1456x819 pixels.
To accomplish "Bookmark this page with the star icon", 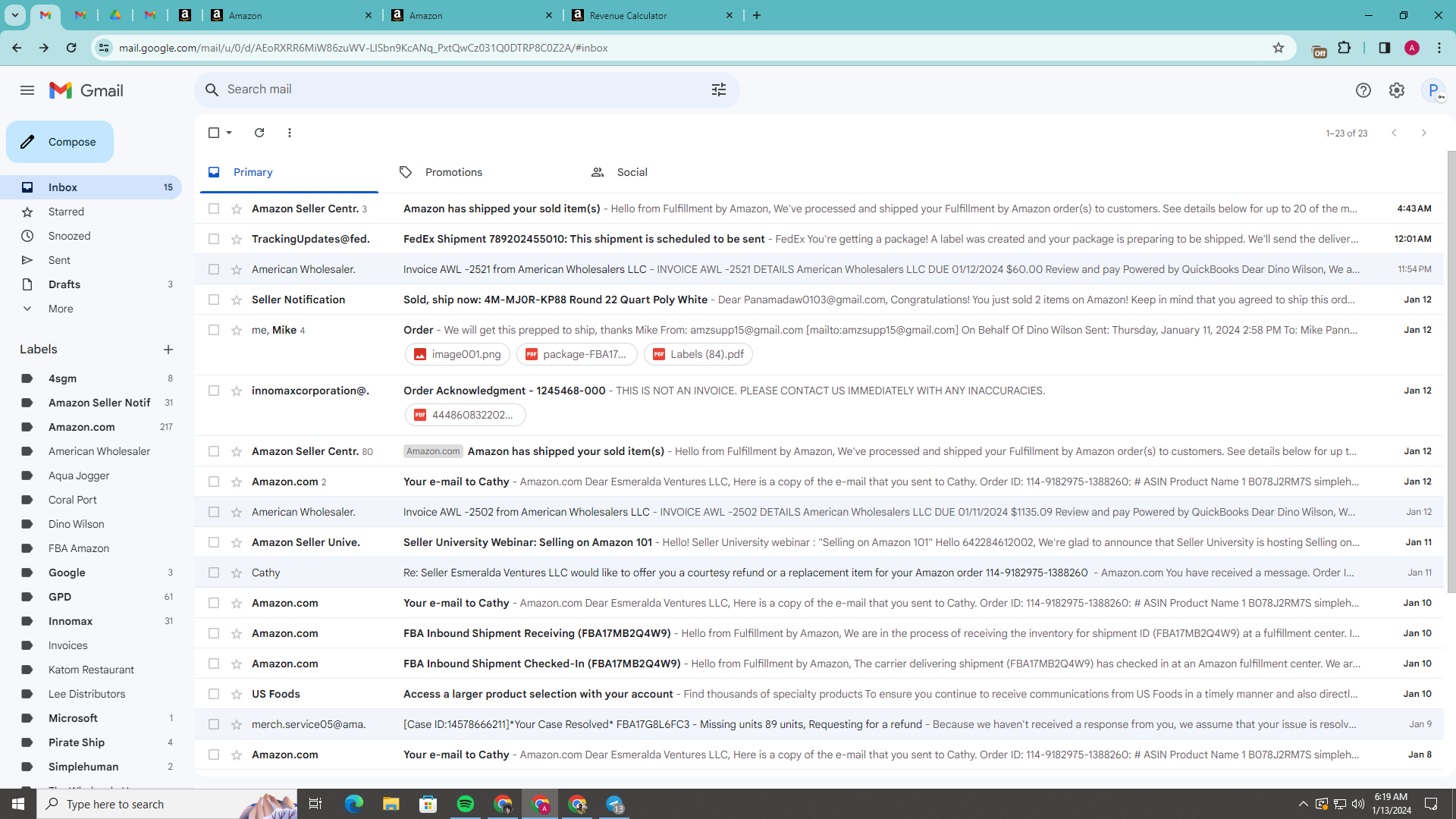I will point(1279,48).
